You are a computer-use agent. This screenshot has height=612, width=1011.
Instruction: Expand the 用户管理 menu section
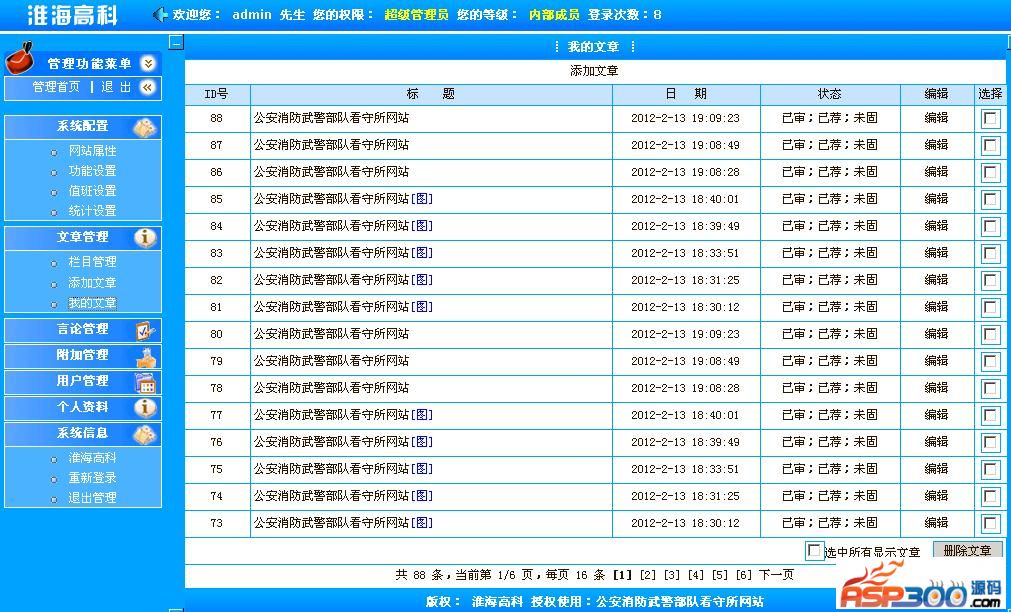tap(83, 382)
